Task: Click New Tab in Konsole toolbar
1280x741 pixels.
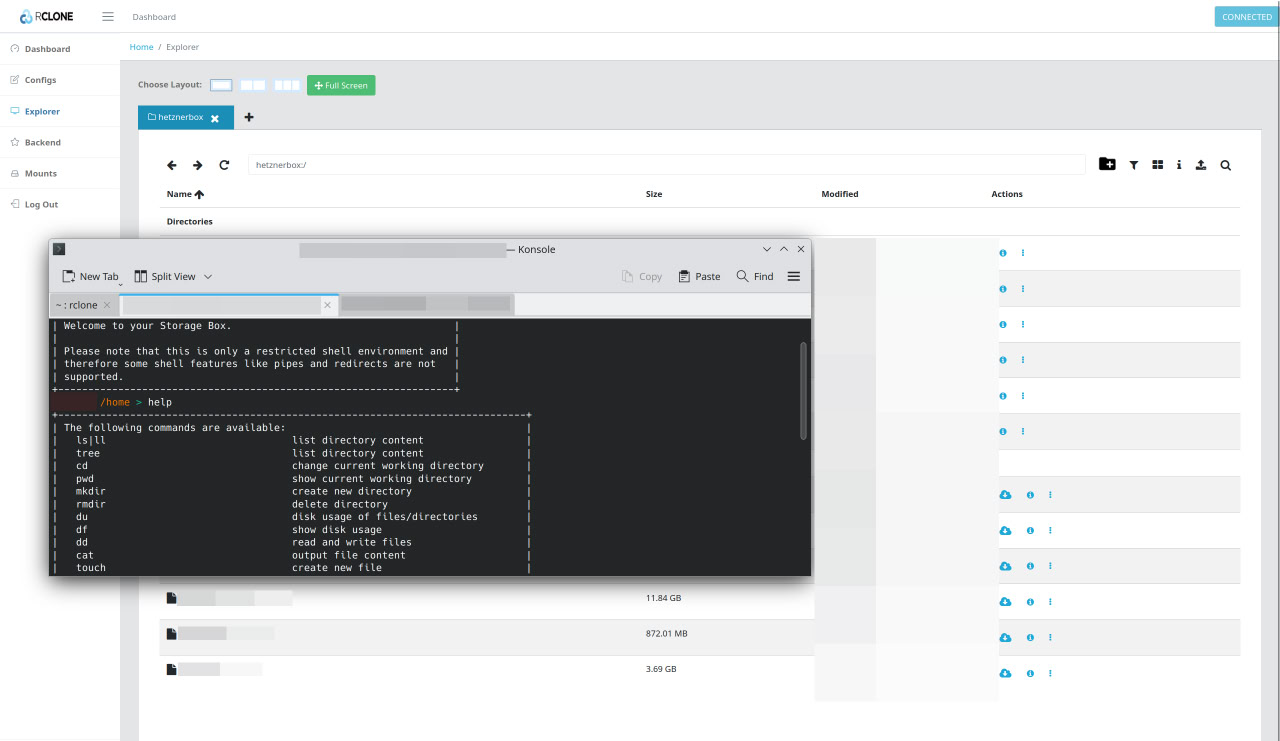Action: pyautogui.click(x=89, y=276)
